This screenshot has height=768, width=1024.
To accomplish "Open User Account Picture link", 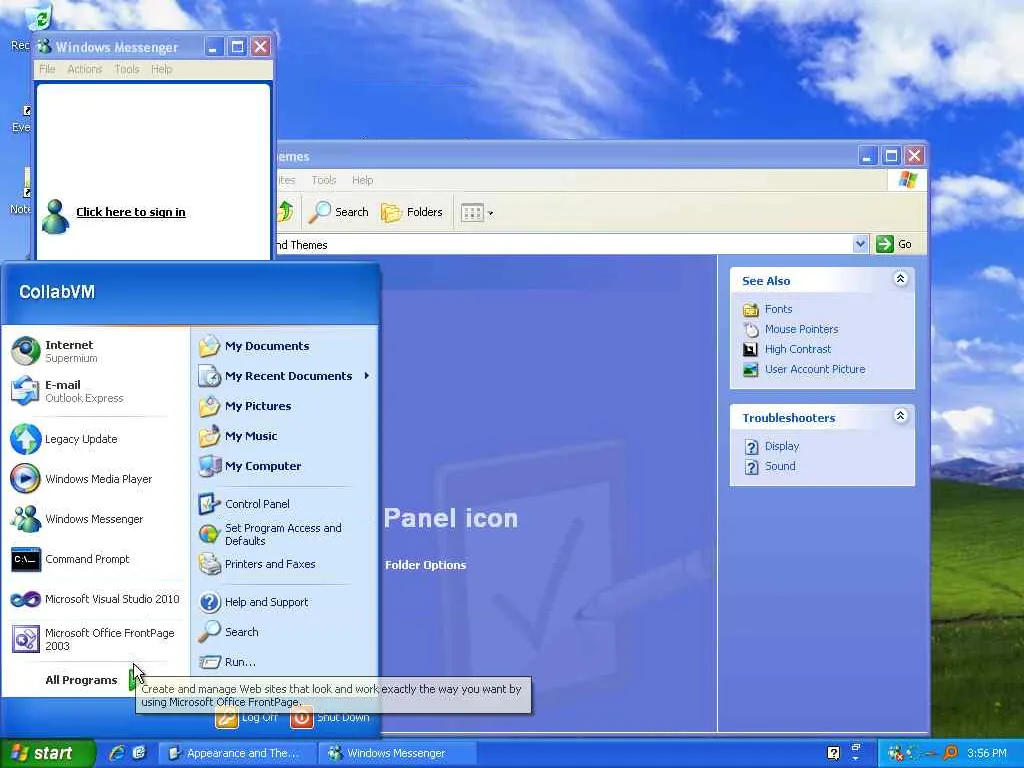I will pyautogui.click(x=815, y=369).
